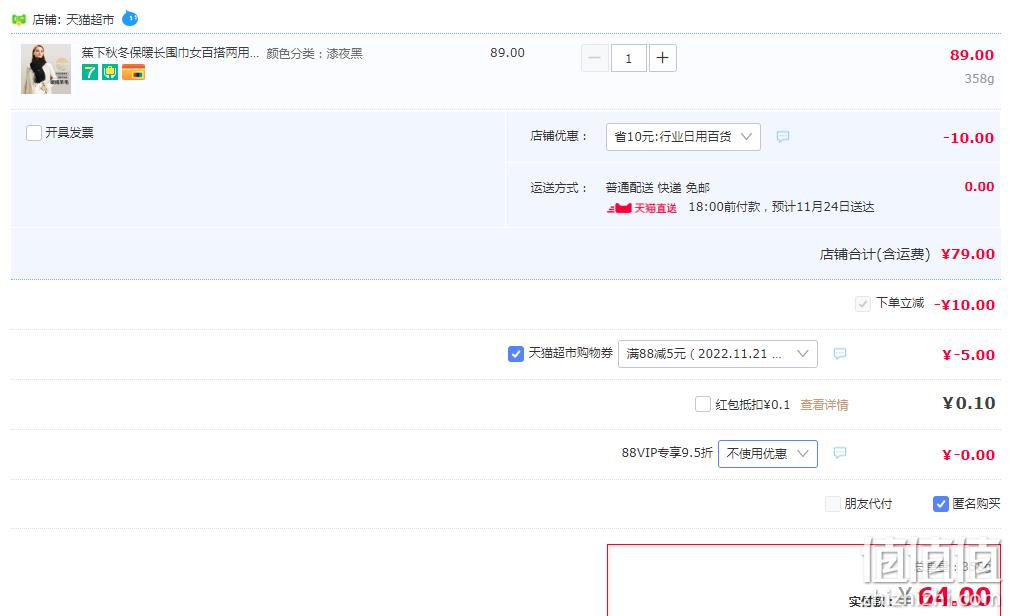
Task: Expand the 省10元:行业日用百货 store discount dropdown
Action: point(683,137)
